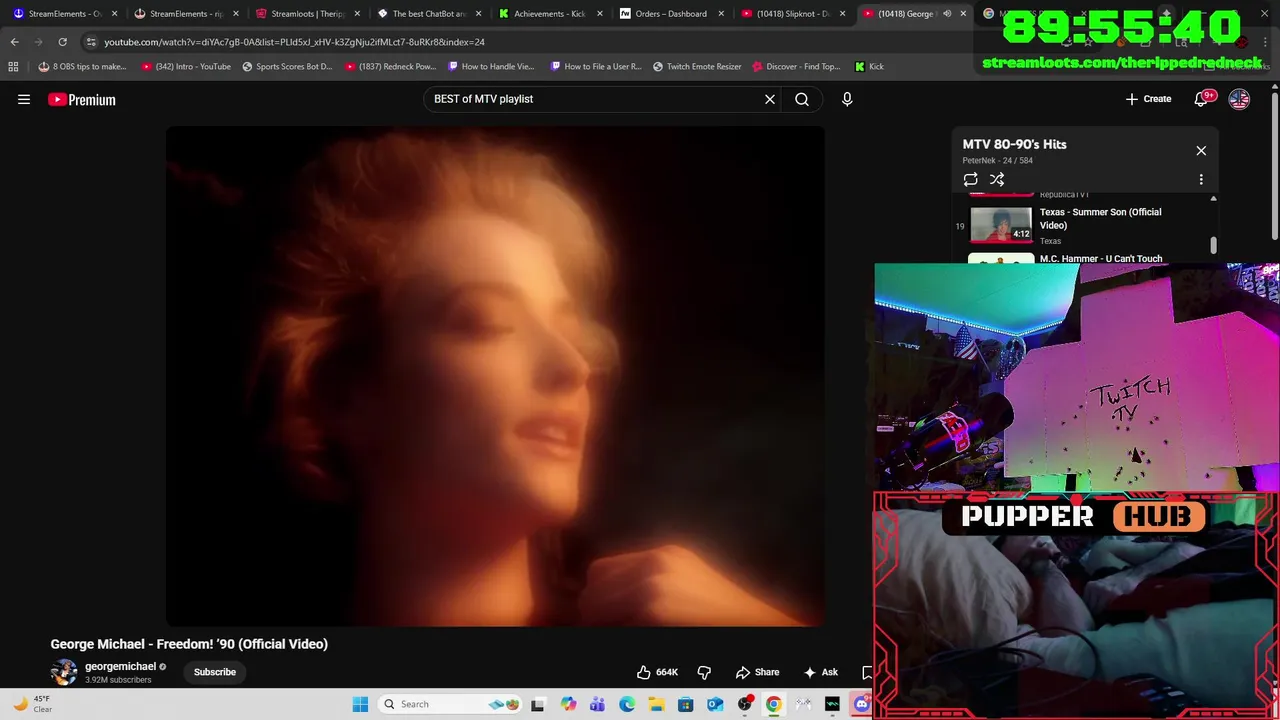The image size is (1280, 720).
Task: Subscribe to georgemichael channel
Action: point(215,672)
